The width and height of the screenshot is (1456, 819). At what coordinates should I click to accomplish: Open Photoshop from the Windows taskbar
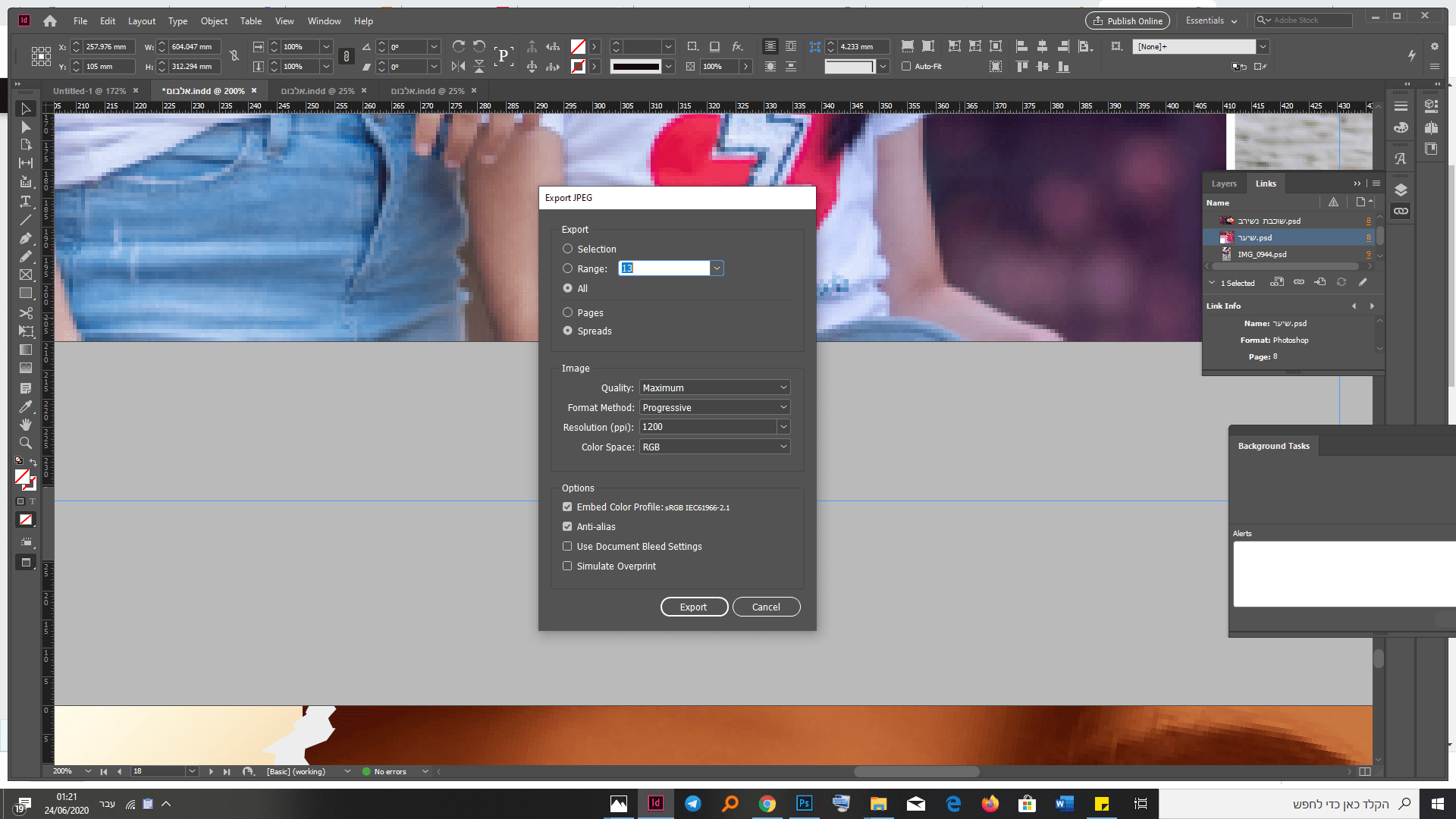click(x=804, y=803)
